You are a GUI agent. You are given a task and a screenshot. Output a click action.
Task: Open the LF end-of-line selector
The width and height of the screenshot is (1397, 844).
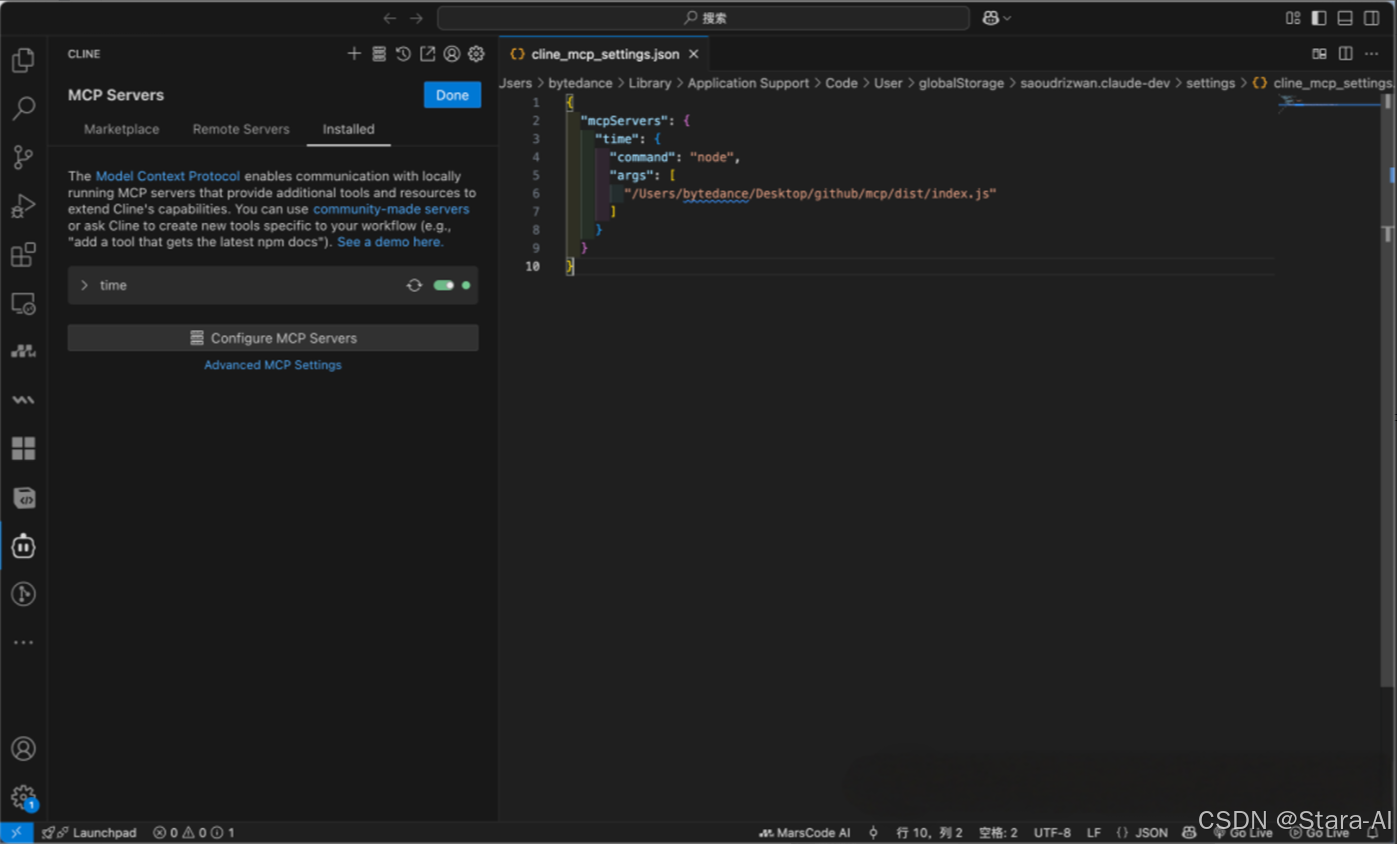[1094, 832]
